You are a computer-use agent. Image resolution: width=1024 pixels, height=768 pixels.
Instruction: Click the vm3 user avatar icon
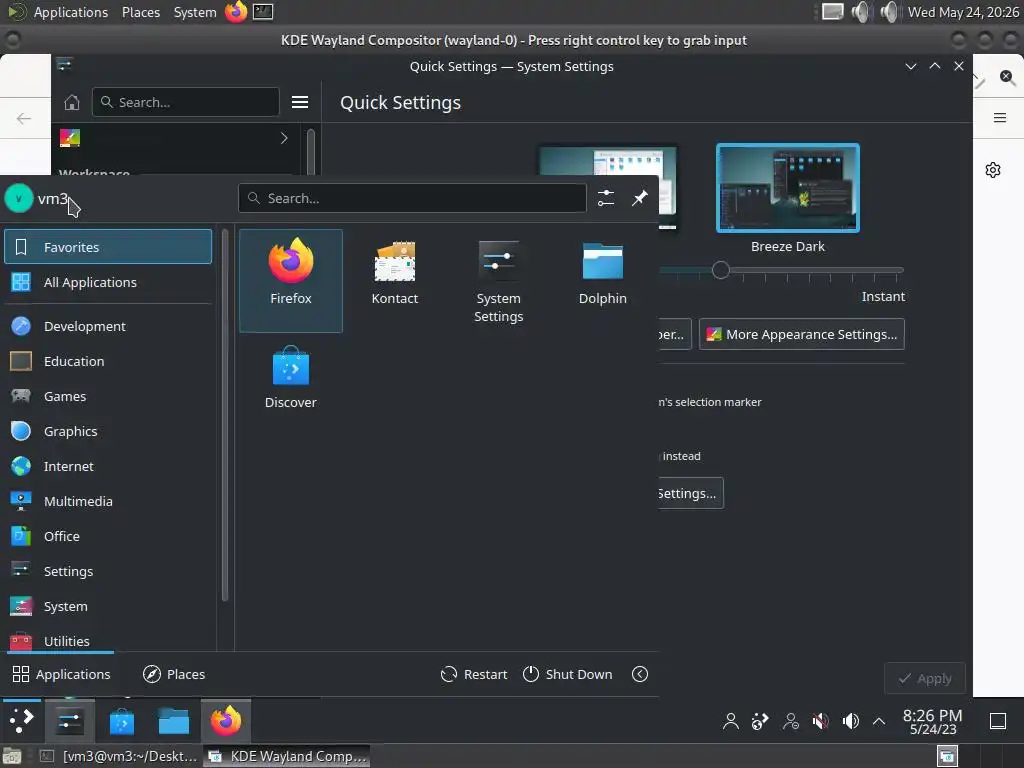18,199
